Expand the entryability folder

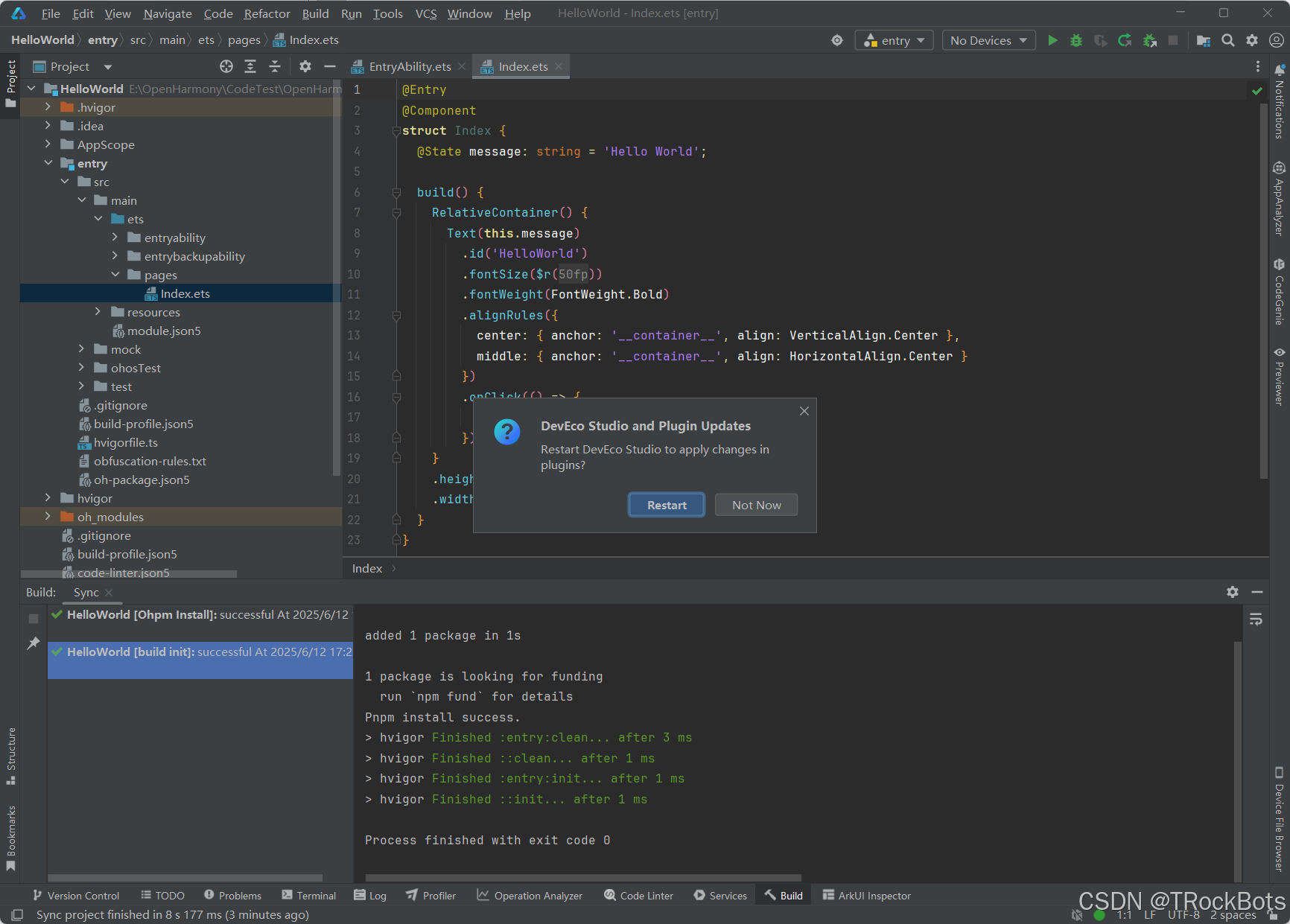[115, 238]
